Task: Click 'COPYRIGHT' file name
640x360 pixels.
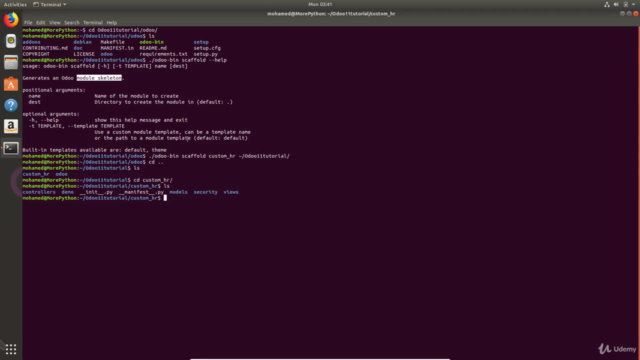Action: point(36,54)
